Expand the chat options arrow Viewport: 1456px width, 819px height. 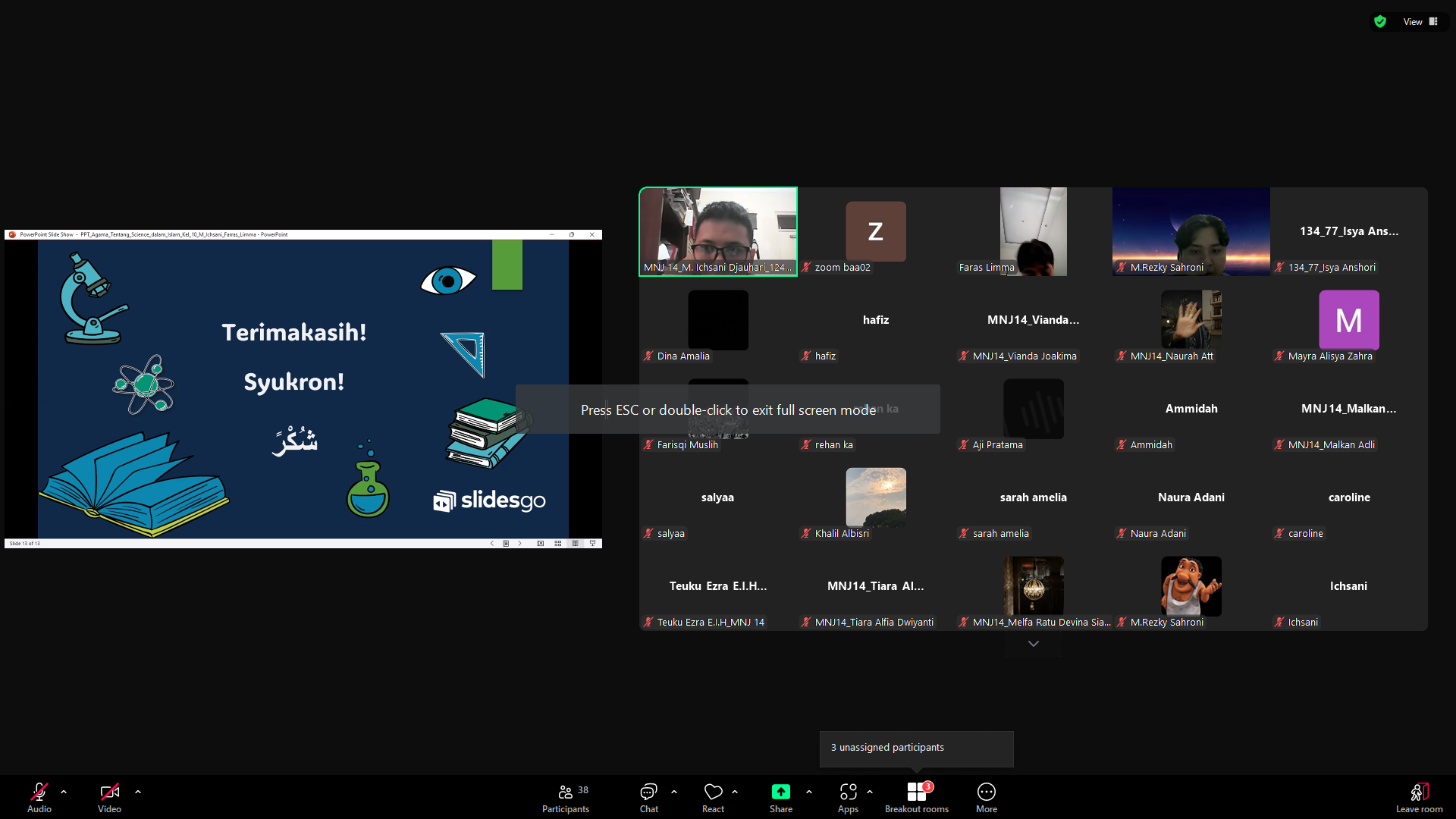tap(674, 792)
